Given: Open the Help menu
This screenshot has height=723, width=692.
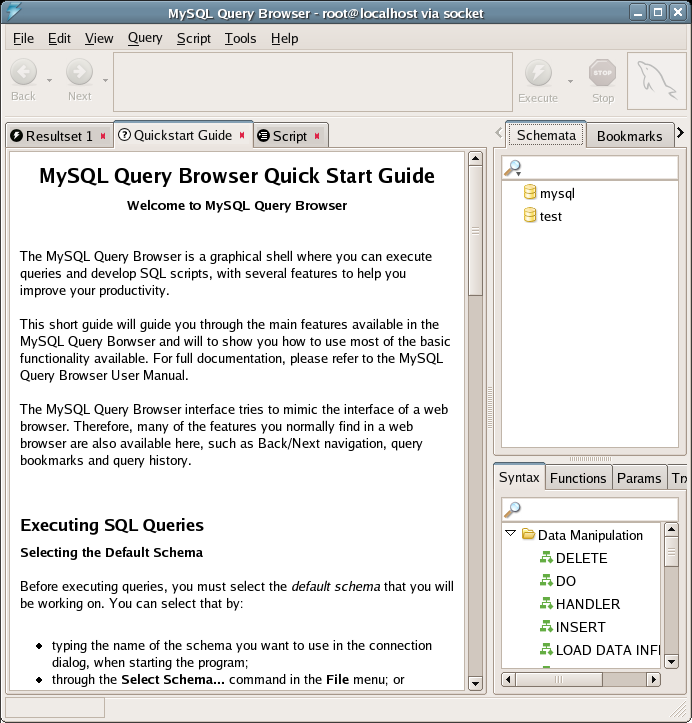Looking at the screenshot, I should [284, 38].
